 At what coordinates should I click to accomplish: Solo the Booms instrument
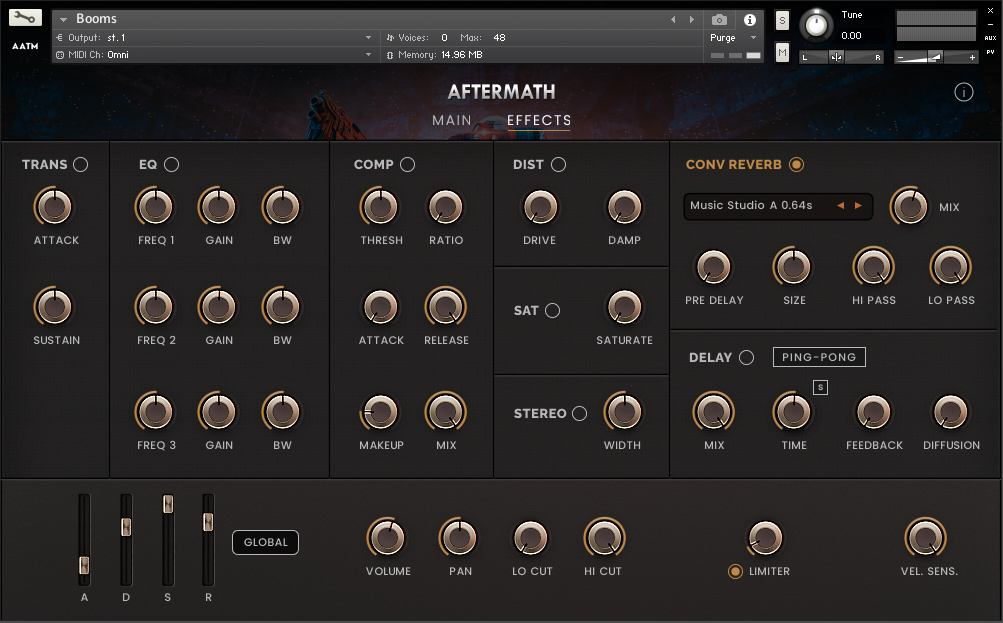click(x=782, y=20)
